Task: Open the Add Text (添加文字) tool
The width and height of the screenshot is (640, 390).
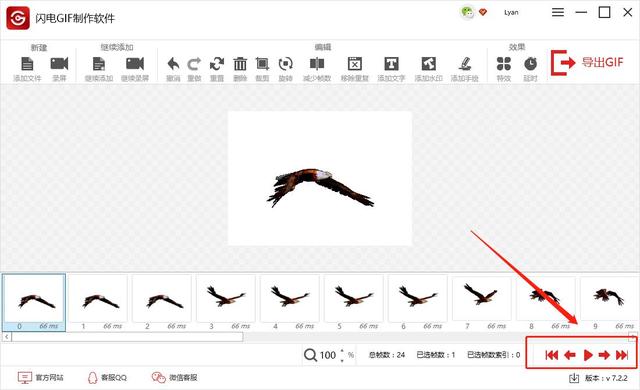Action: point(391,64)
